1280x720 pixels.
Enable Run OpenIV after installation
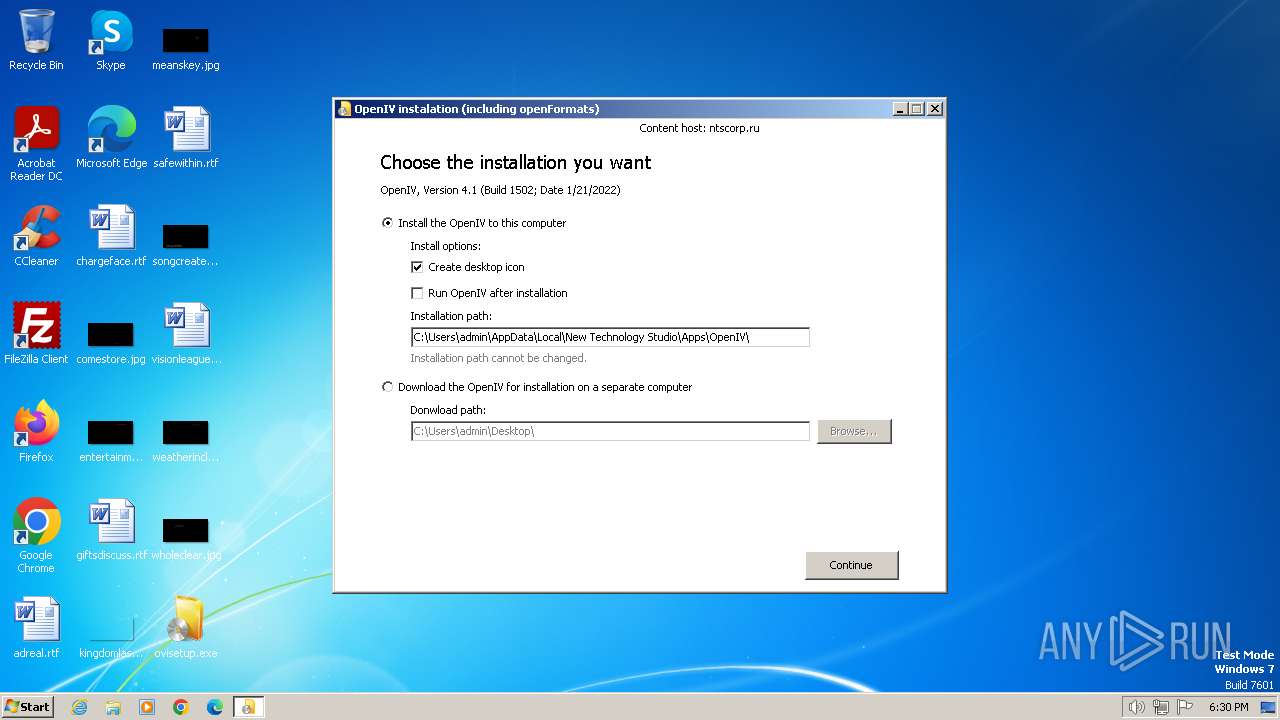(x=489, y=293)
